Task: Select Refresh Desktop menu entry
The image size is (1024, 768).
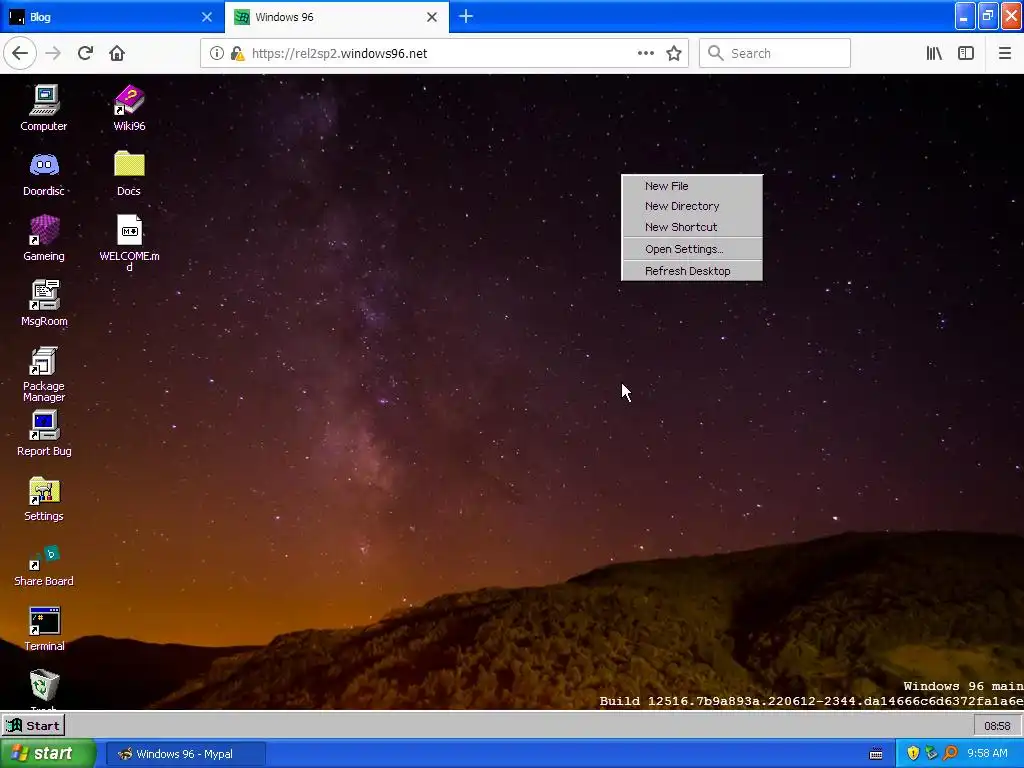Action: [692, 271]
